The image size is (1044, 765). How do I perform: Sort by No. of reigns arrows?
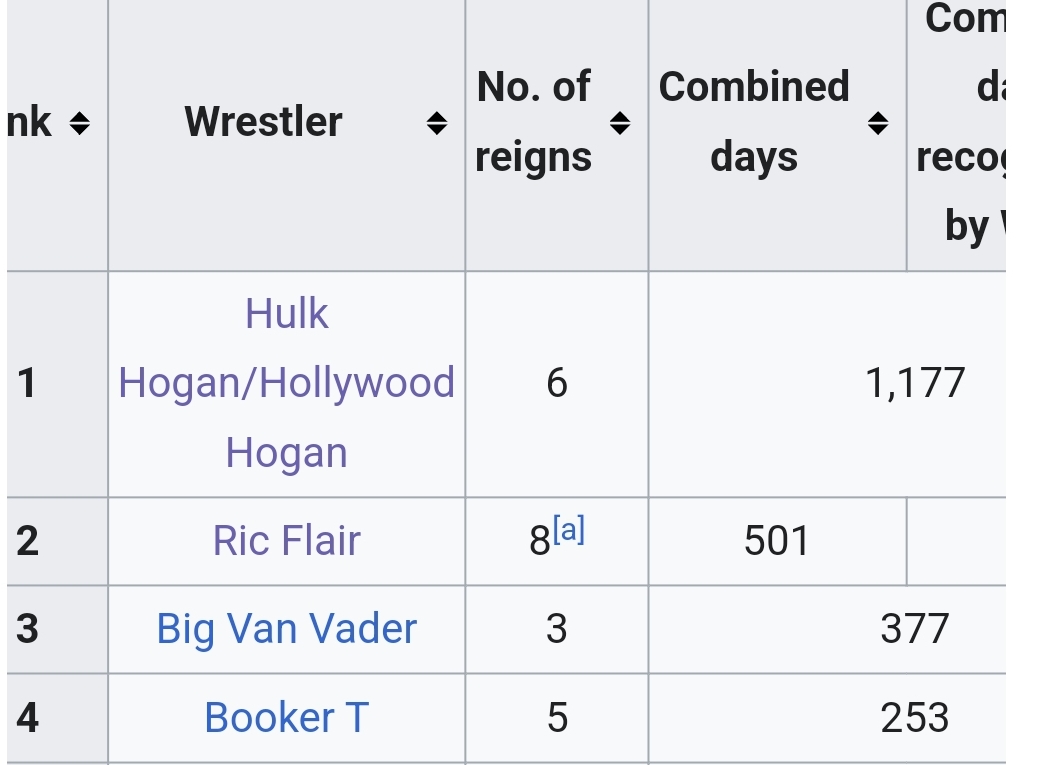pos(620,123)
